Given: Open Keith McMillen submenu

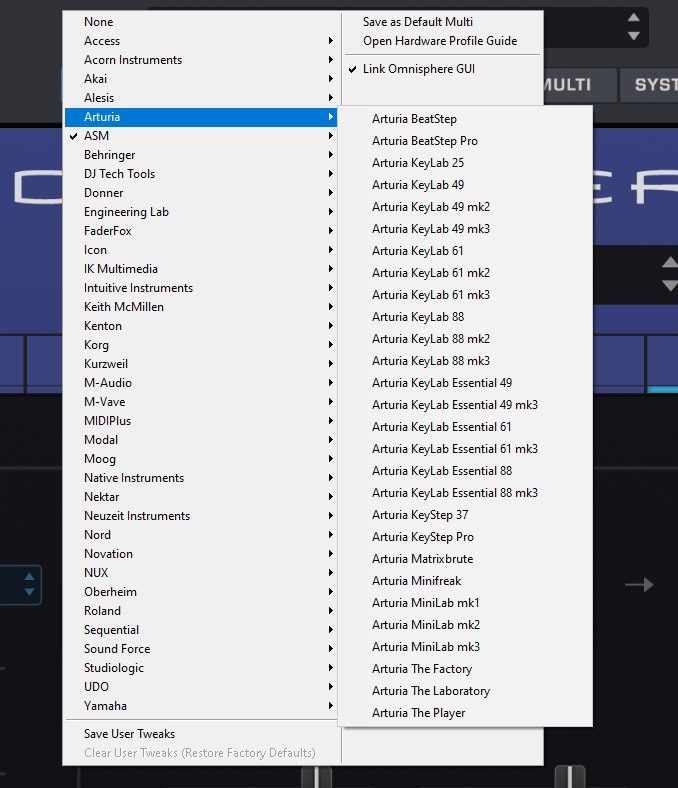Looking at the screenshot, I should pos(201,307).
